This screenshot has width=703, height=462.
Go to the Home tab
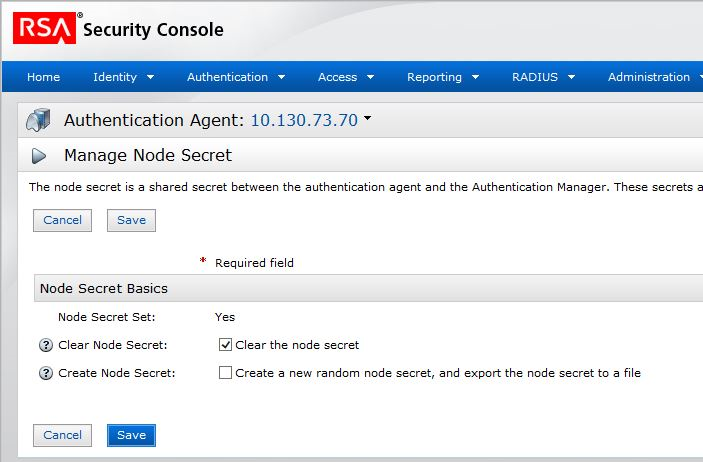click(x=43, y=77)
